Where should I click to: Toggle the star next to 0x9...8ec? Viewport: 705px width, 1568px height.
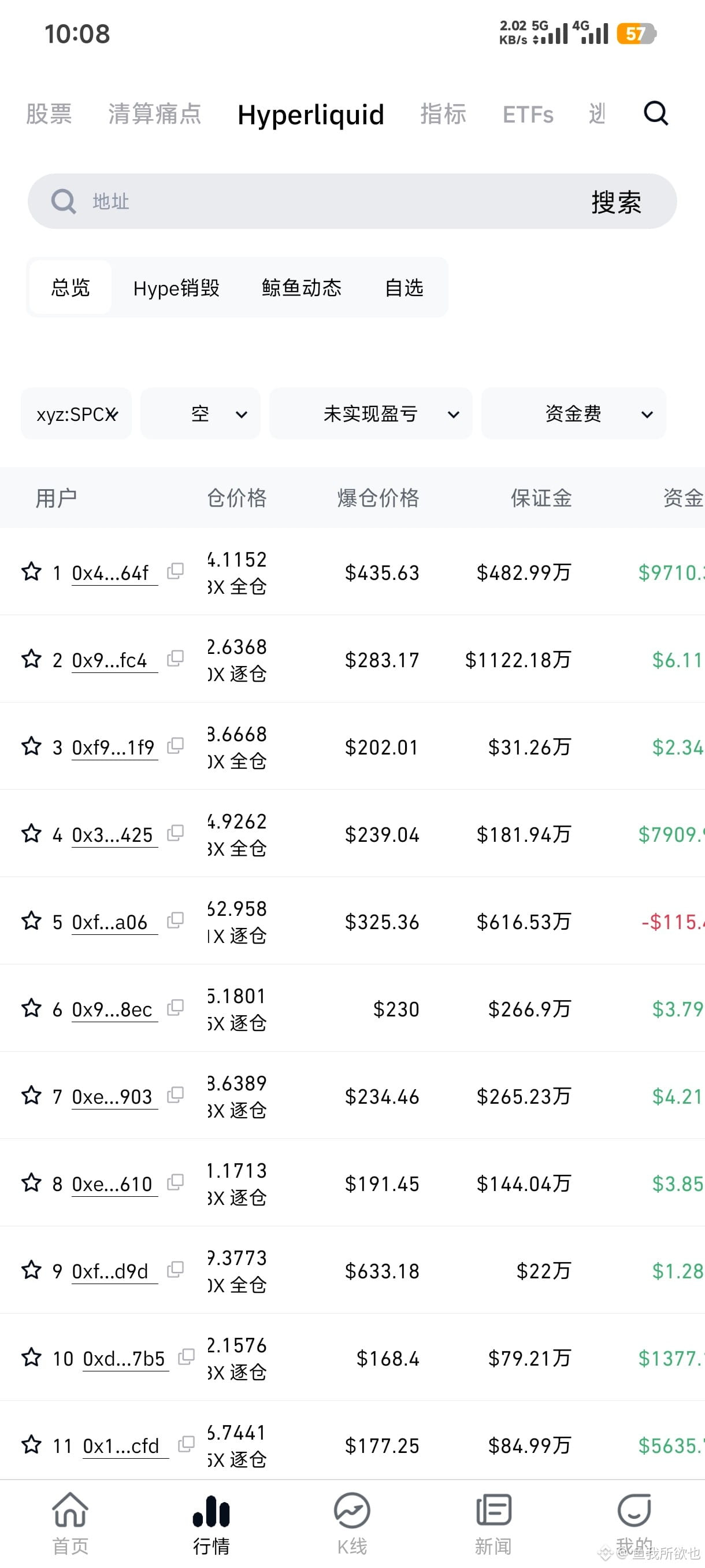32,1008
